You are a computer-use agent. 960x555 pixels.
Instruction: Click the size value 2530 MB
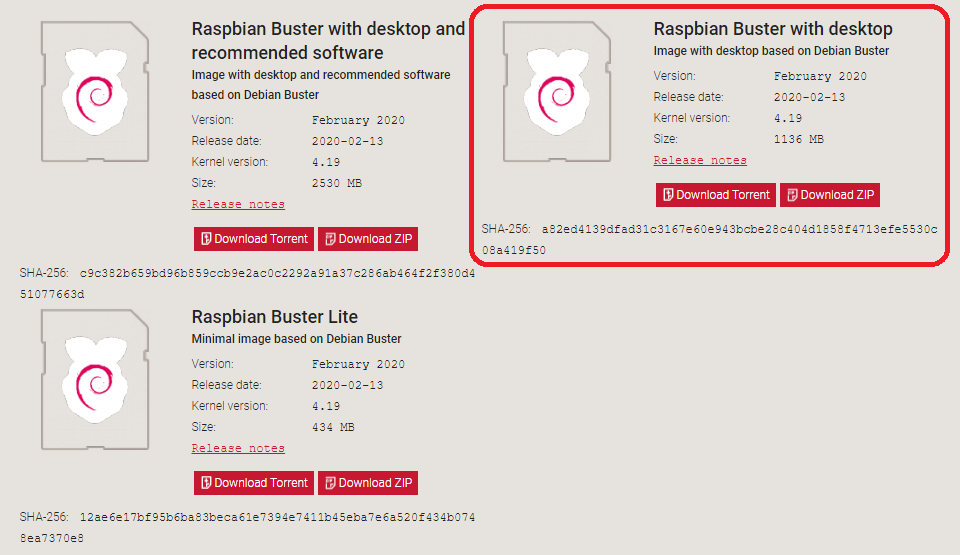[x=337, y=183]
